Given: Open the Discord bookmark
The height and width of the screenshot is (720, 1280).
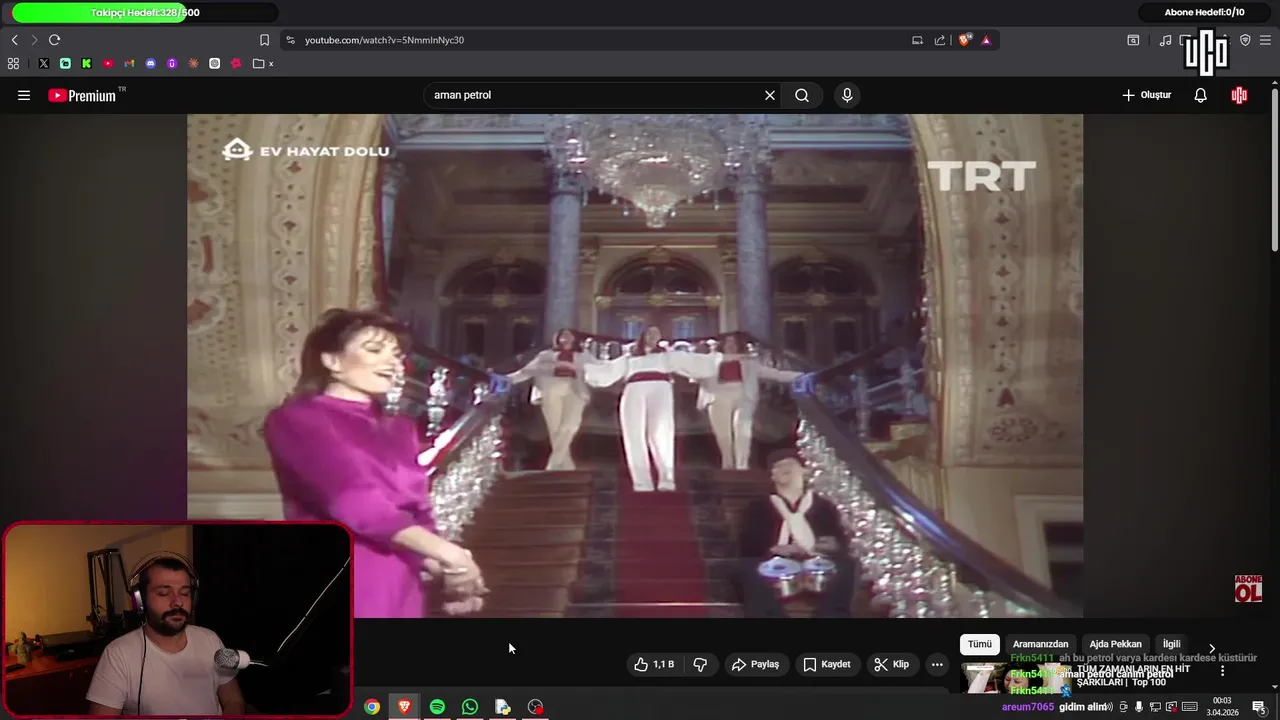Looking at the screenshot, I should tap(151, 63).
